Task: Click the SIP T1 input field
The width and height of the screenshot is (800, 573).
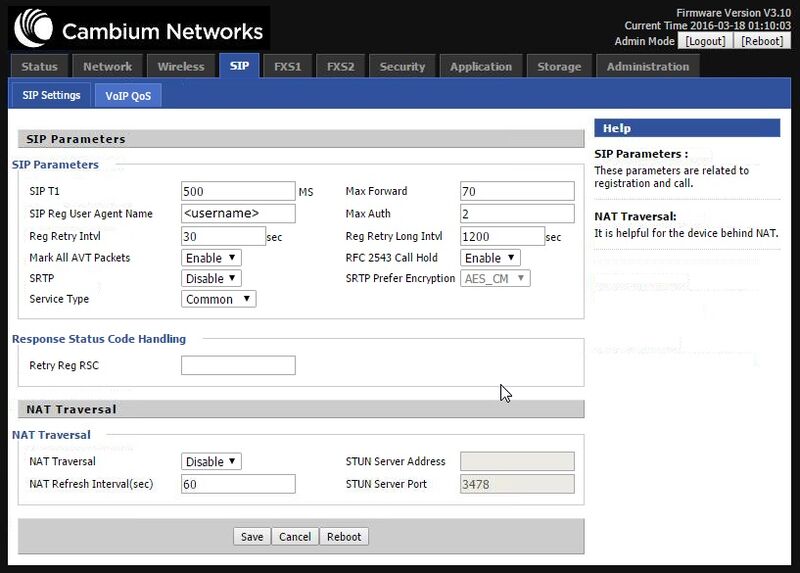Action: tap(238, 191)
